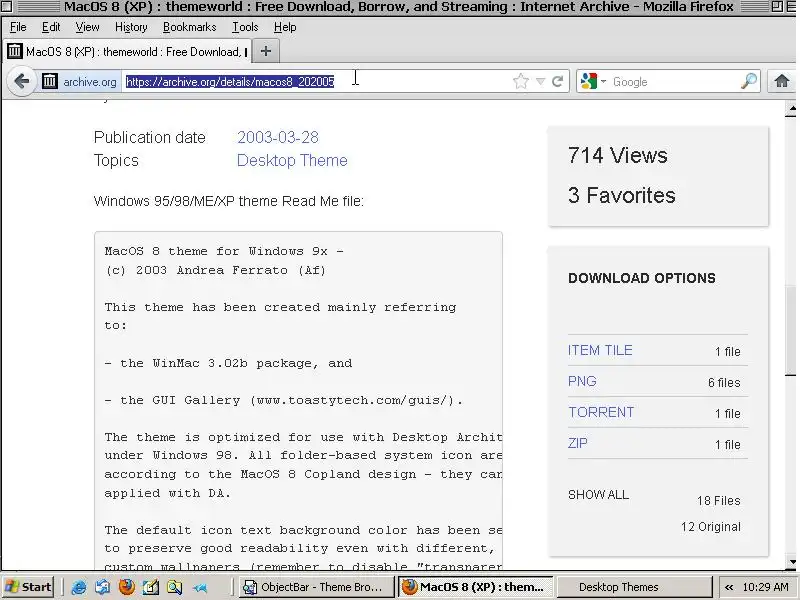Click the 12 Original count
The width and height of the screenshot is (800, 600).
click(710, 527)
